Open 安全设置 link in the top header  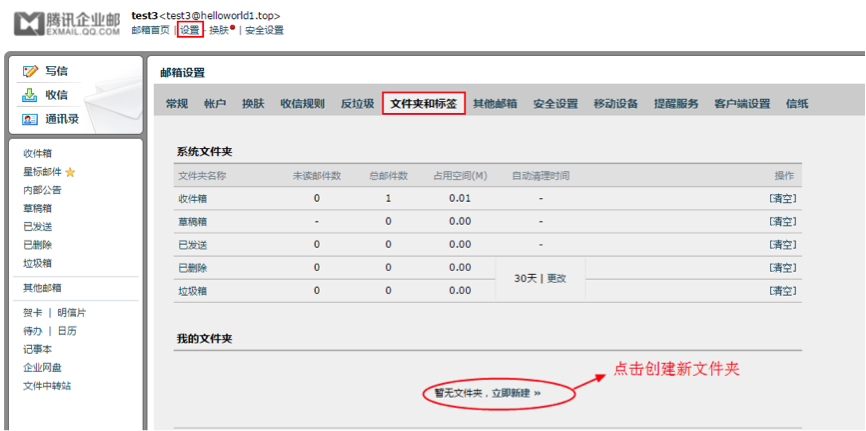[x=264, y=30]
